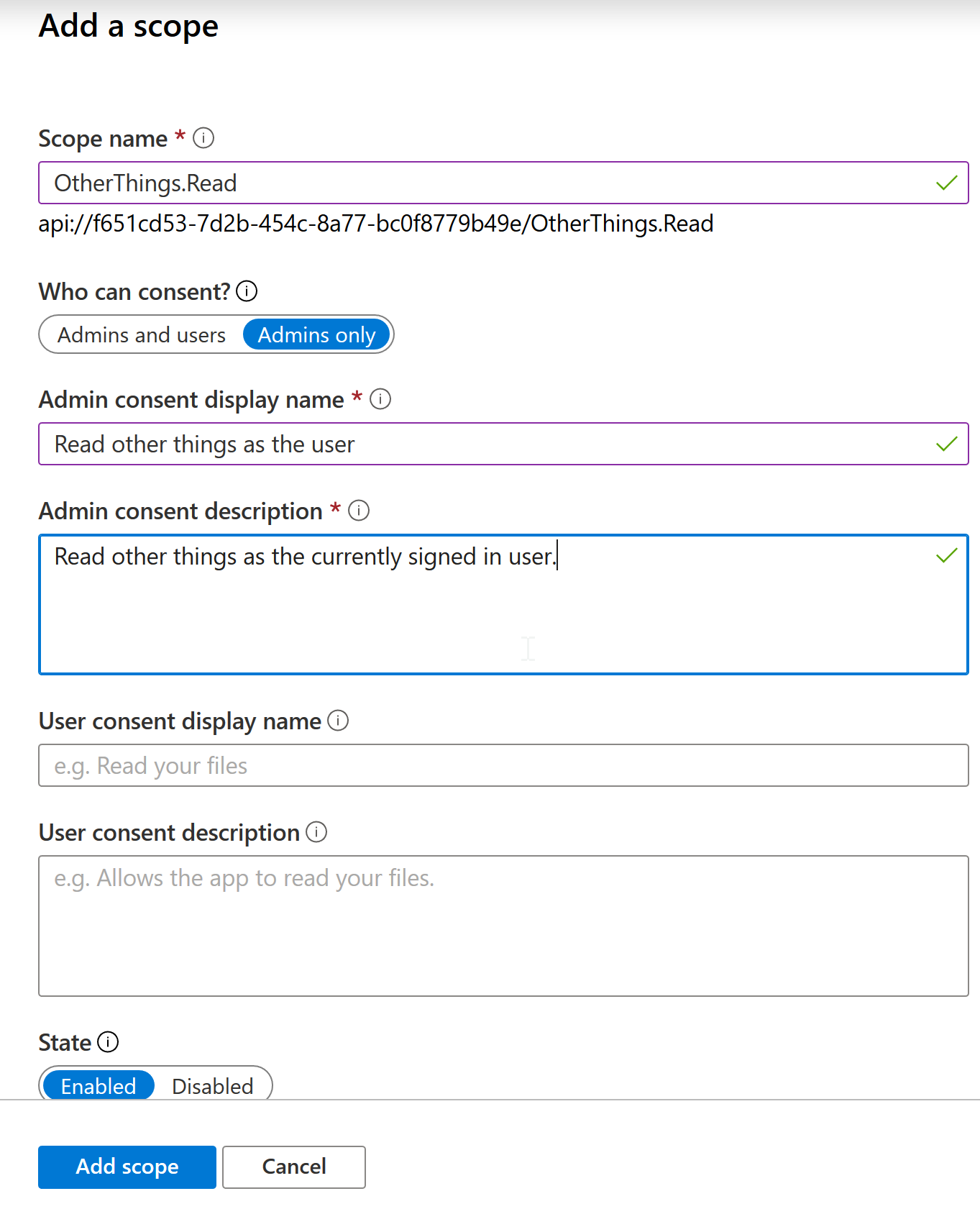Click the Admin consent display name info icon

(380, 399)
